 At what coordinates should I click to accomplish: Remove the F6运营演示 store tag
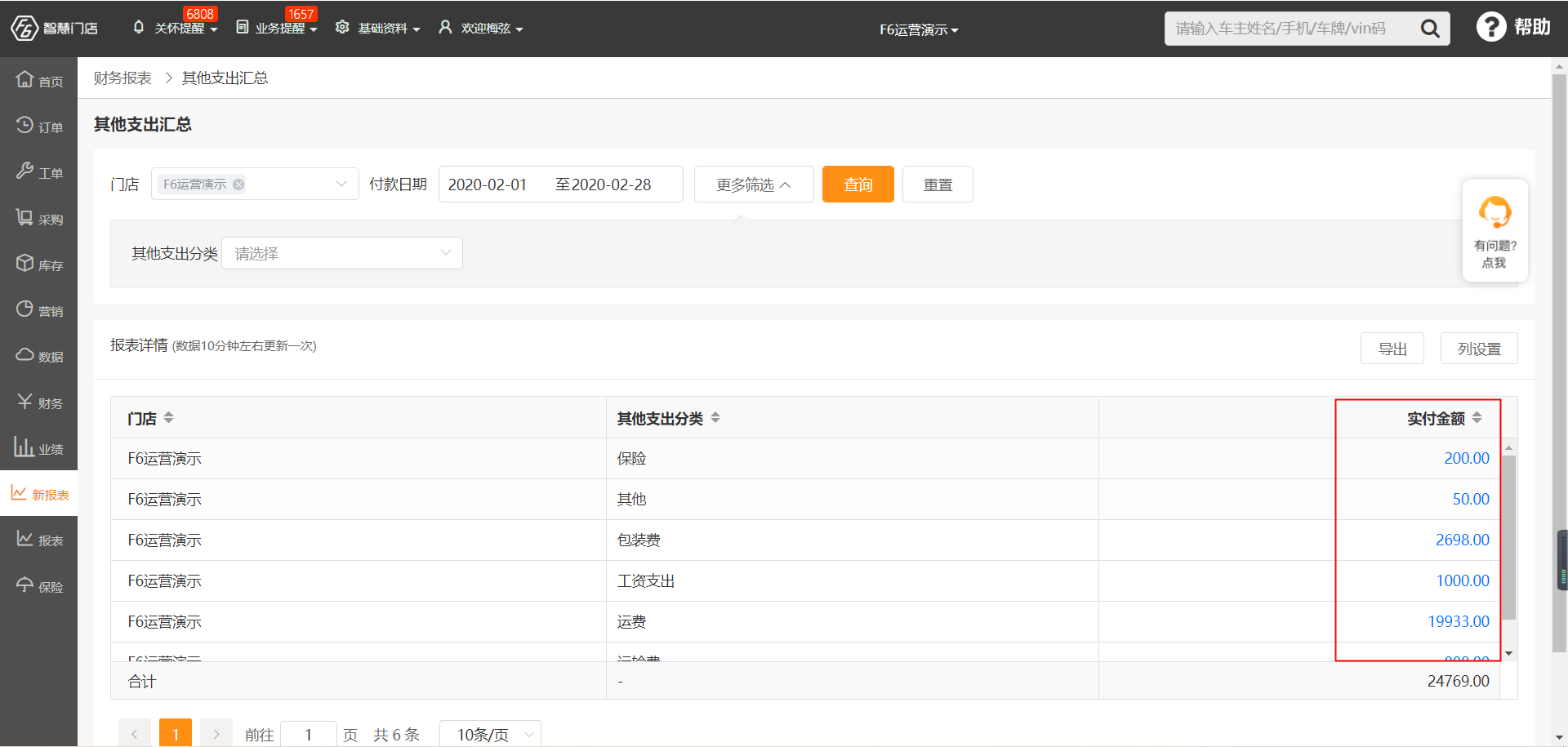coord(238,185)
